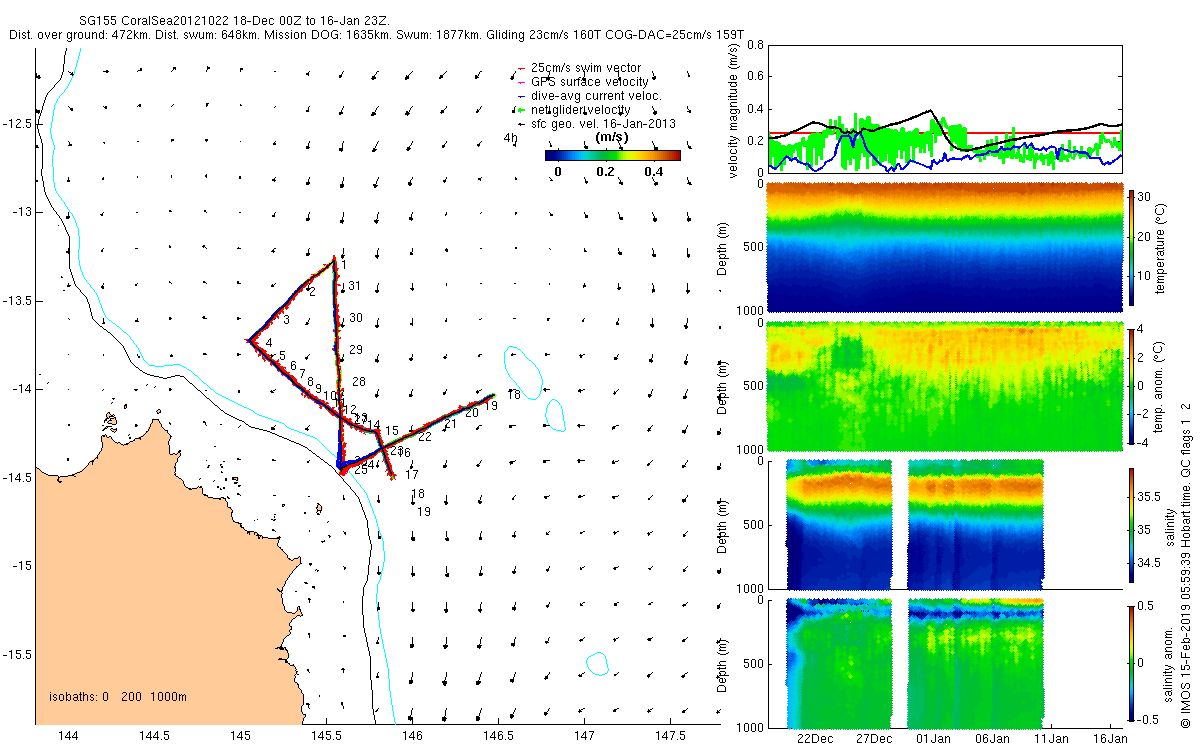Viewport: 1200px width, 750px height.
Task: Click the salinity anomaly colorbar
Action: pos(1132,662)
